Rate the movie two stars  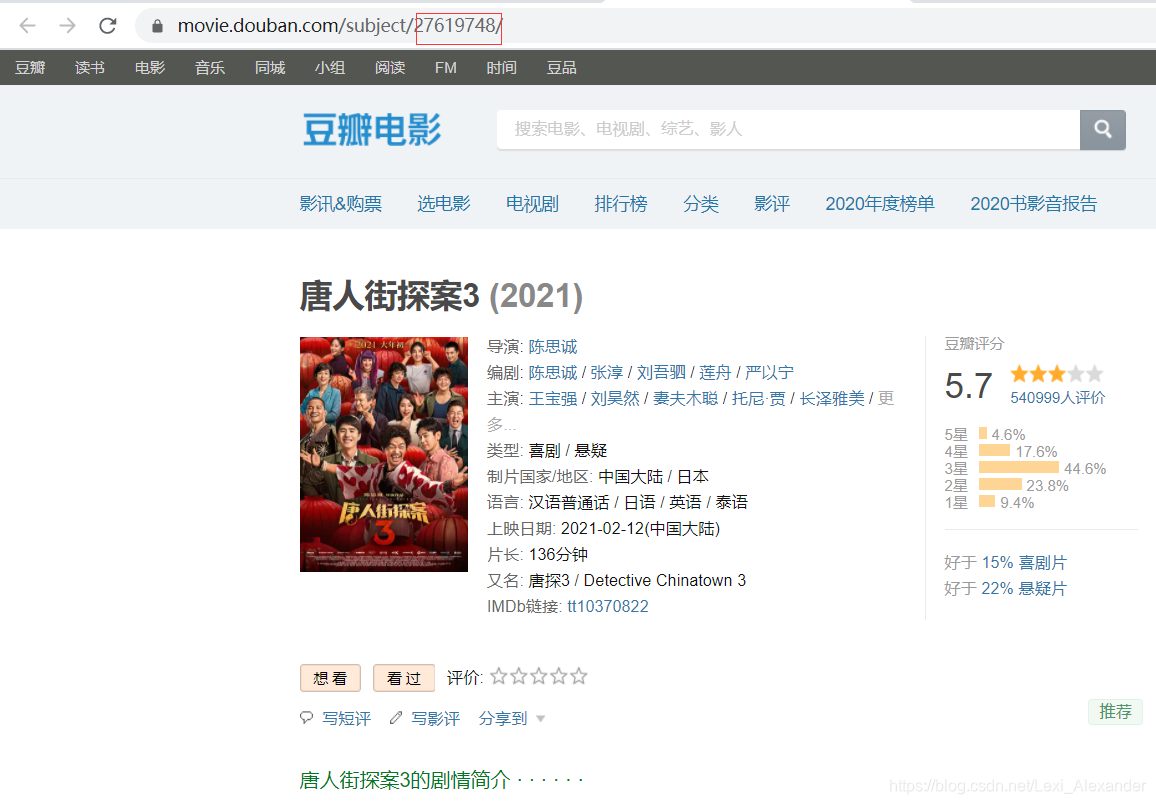519,676
